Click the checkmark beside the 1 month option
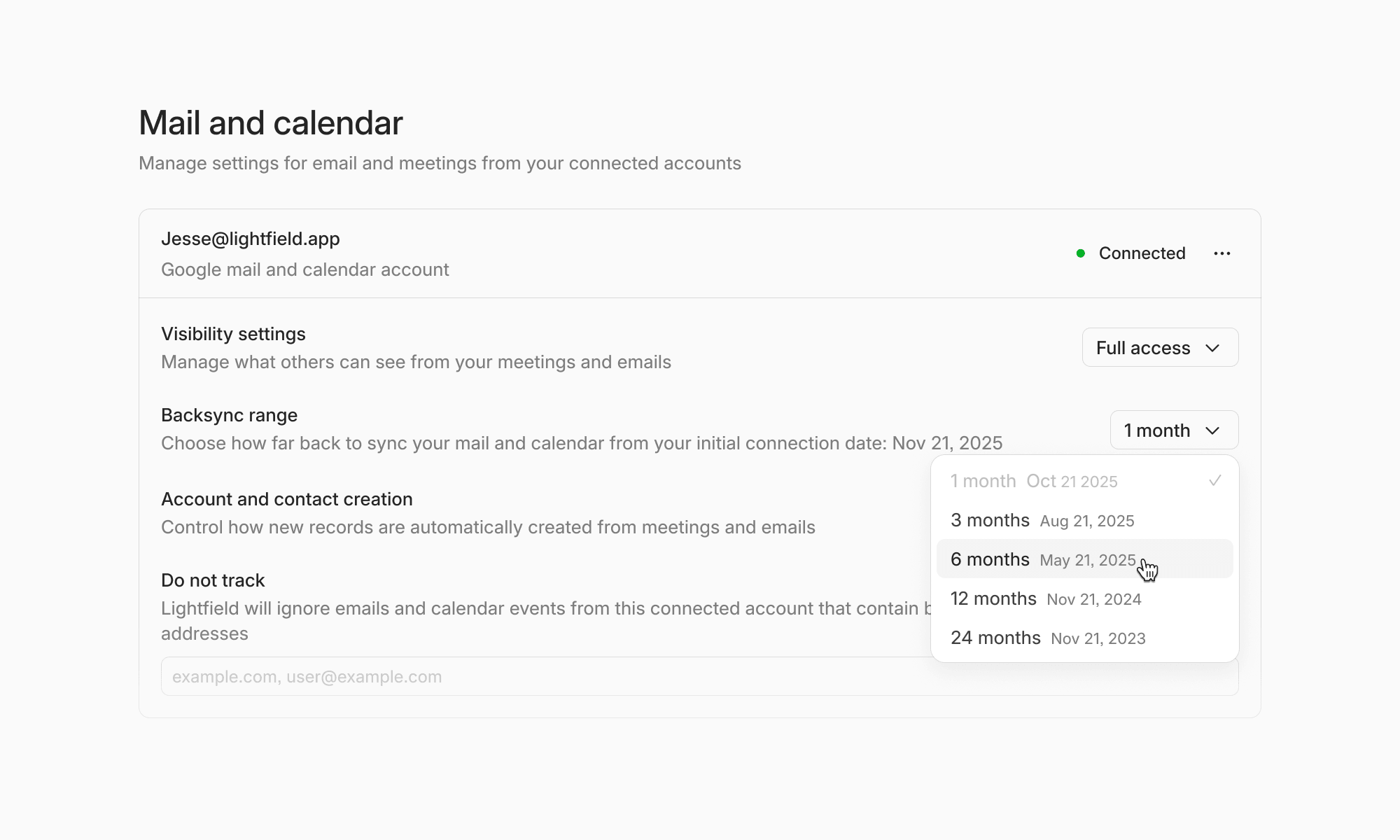The width and height of the screenshot is (1400, 840). coord(1215,481)
